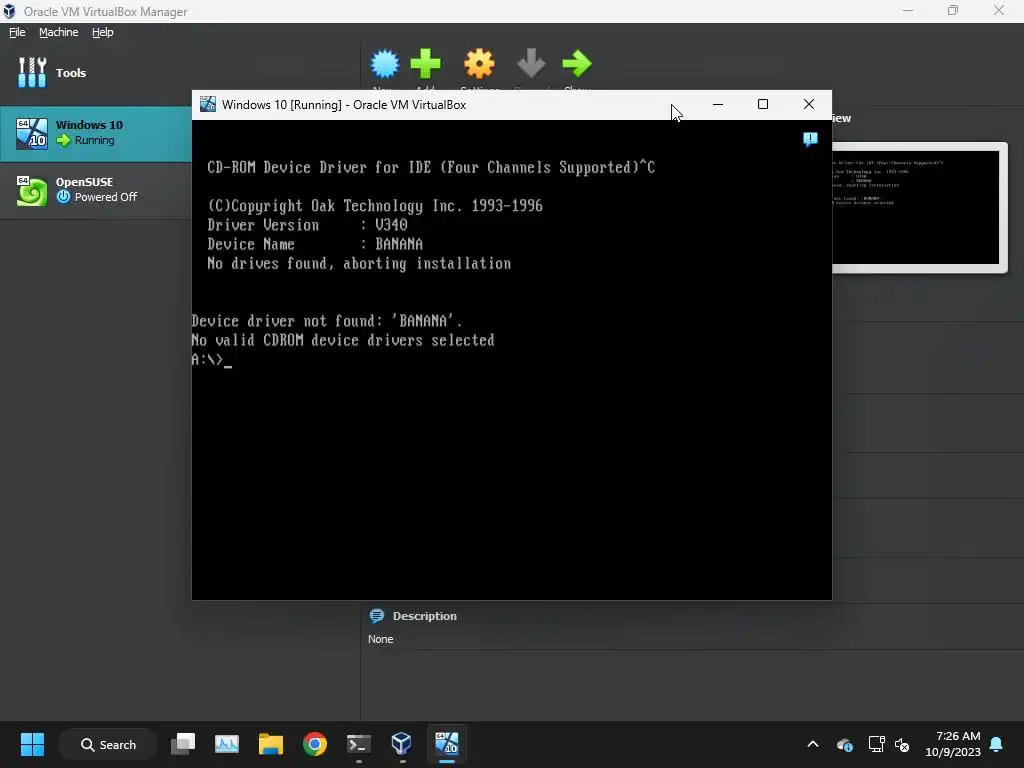The image size is (1024, 768).
Task: Close the Windows 10 VM window
Action: click(808, 104)
